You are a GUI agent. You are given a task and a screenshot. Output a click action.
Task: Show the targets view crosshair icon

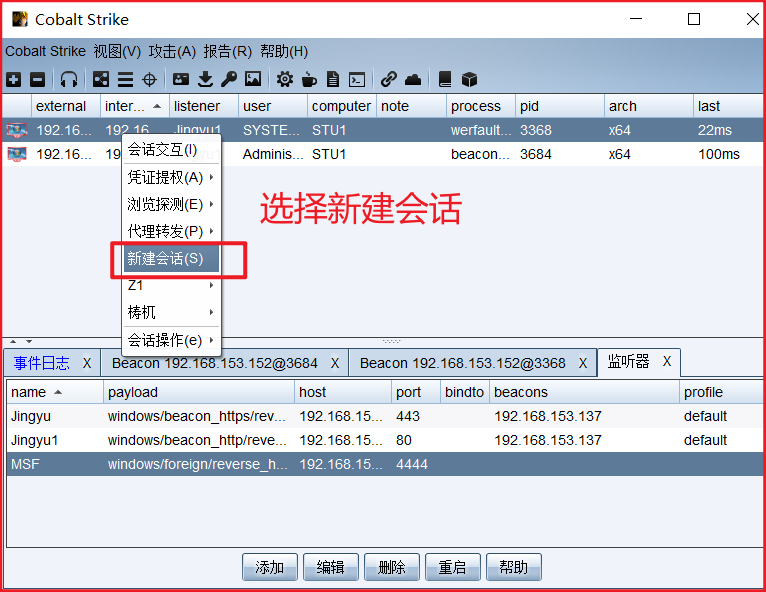coord(149,79)
